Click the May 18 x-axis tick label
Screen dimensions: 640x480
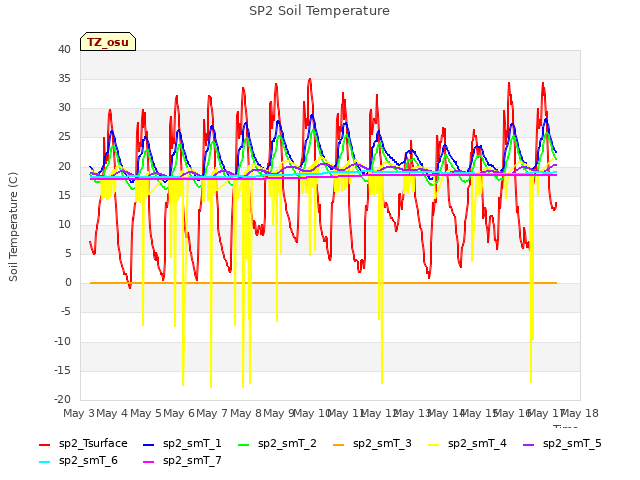[580, 413]
